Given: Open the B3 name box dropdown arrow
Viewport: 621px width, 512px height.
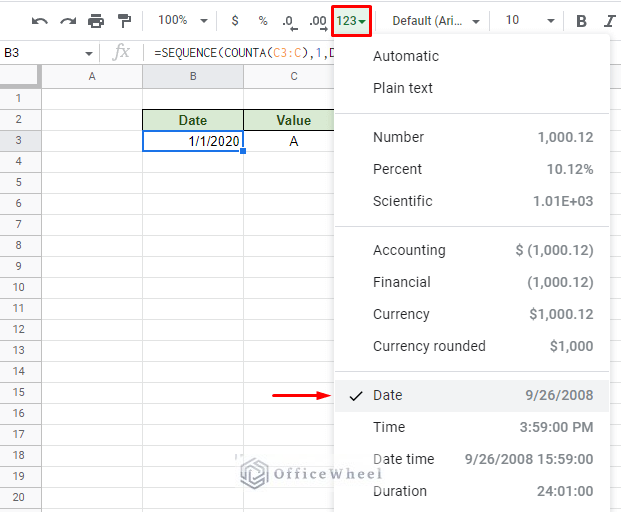Looking at the screenshot, I should pos(89,53).
